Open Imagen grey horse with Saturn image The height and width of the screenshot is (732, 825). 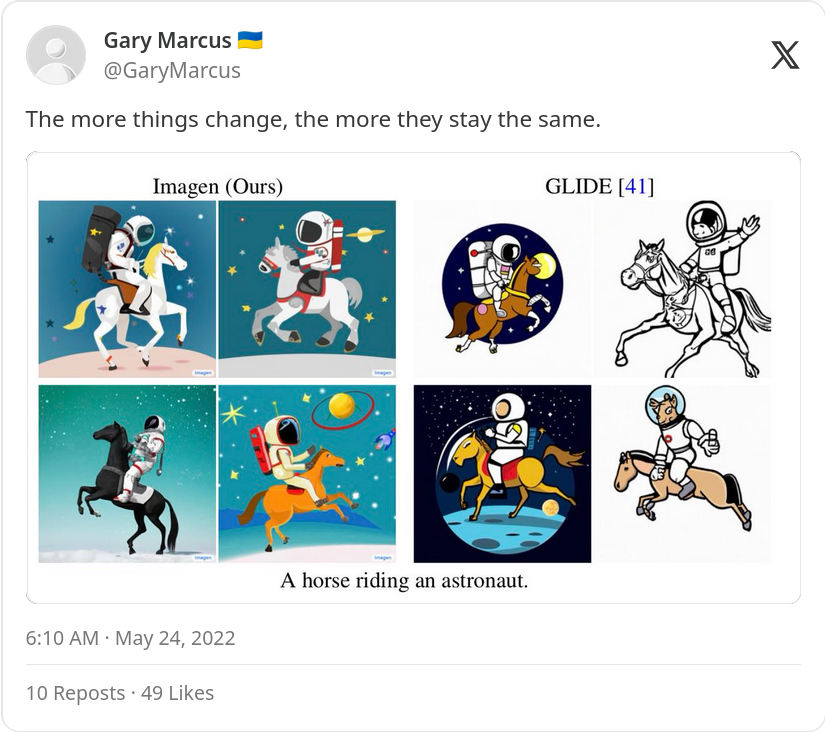click(307, 289)
